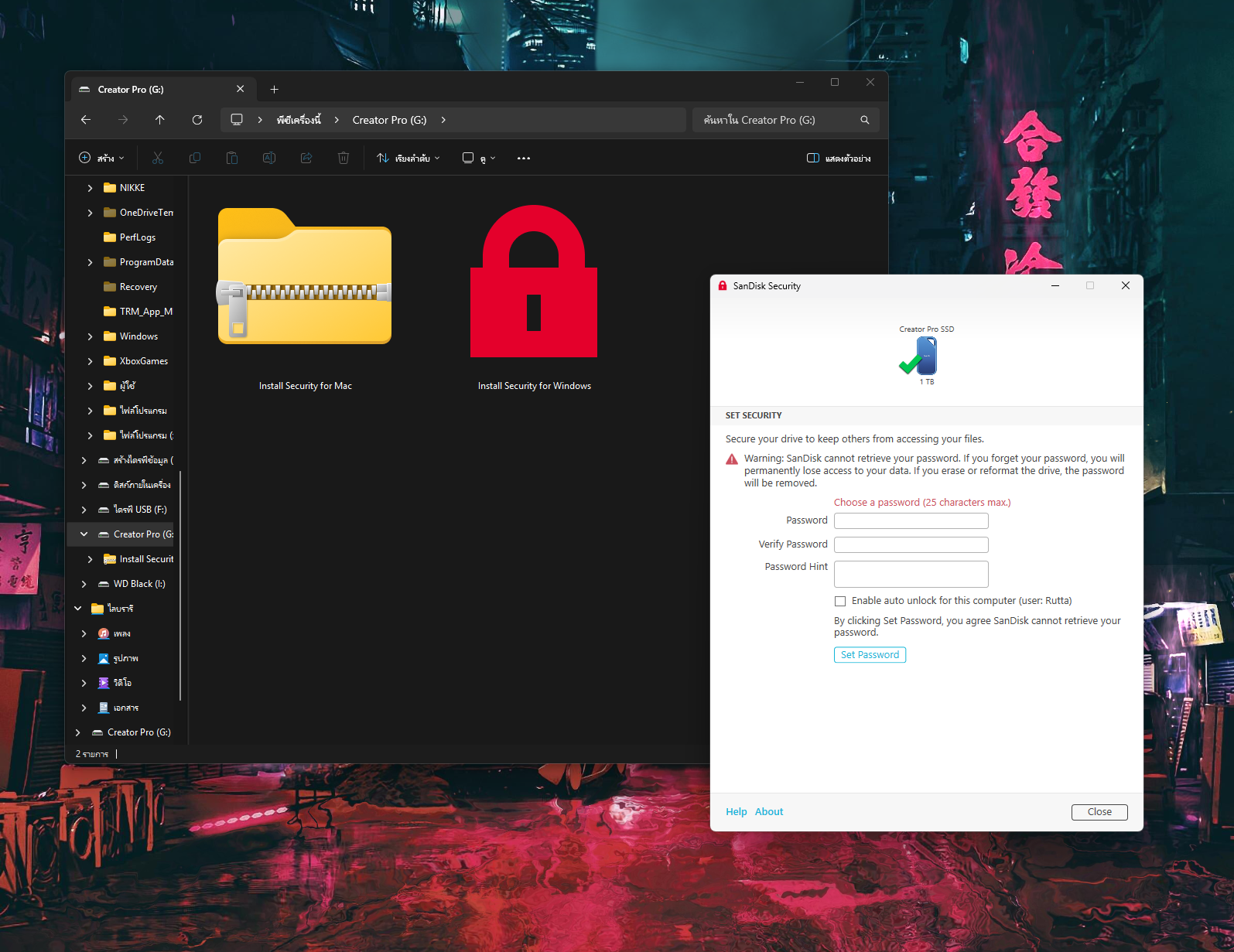
Task: Click the delete trash icon in toolbar
Action: click(x=344, y=159)
